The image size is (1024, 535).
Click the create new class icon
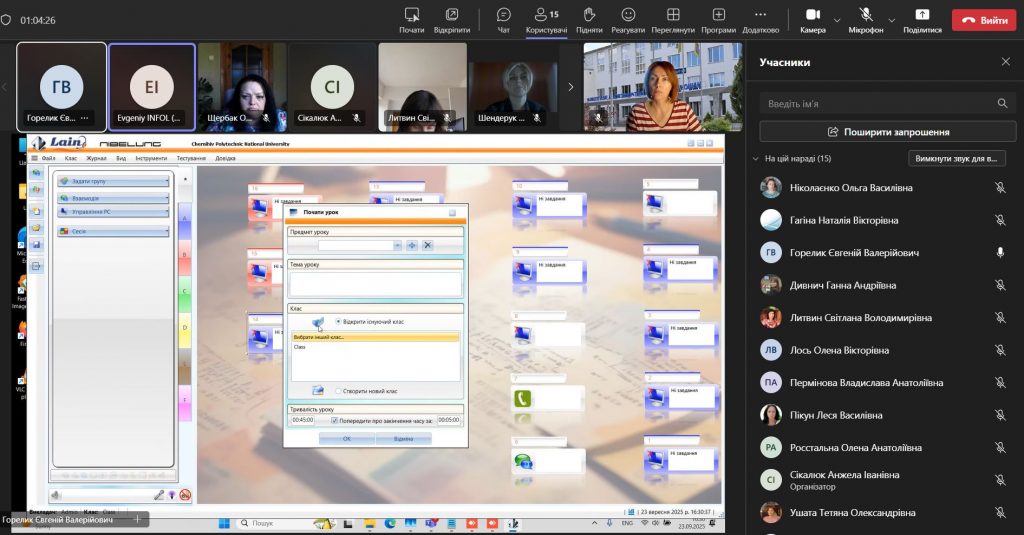(318, 390)
